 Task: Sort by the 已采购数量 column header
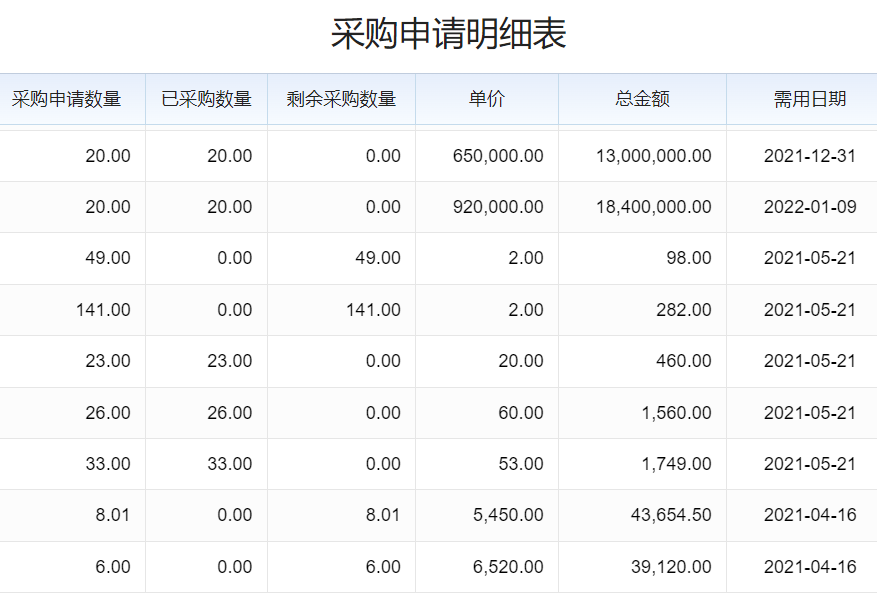206,99
